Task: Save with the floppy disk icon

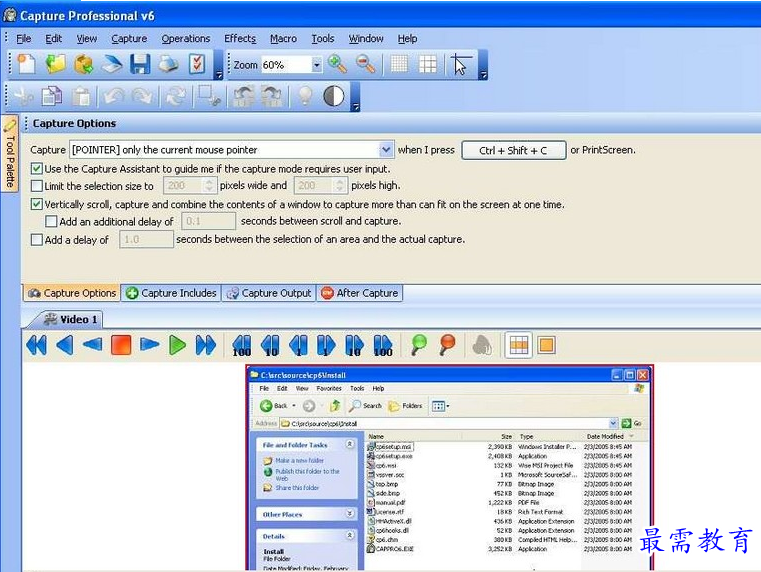Action: coord(140,64)
